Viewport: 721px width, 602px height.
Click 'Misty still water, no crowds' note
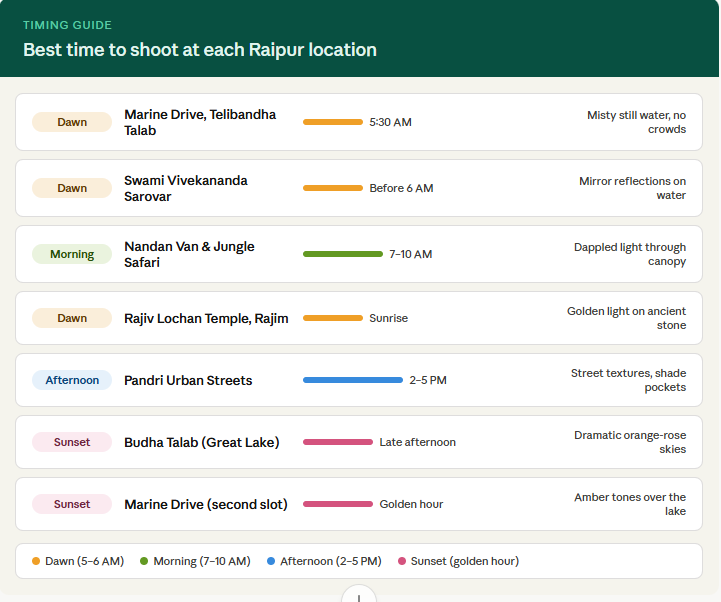pos(636,122)
